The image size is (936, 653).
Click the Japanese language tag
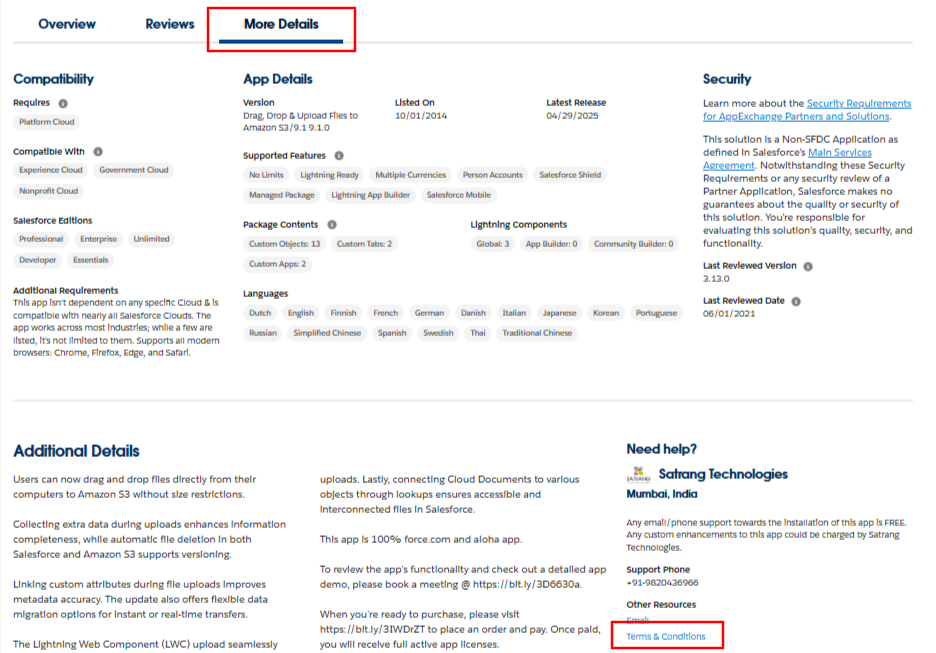[x=559, y=313]
